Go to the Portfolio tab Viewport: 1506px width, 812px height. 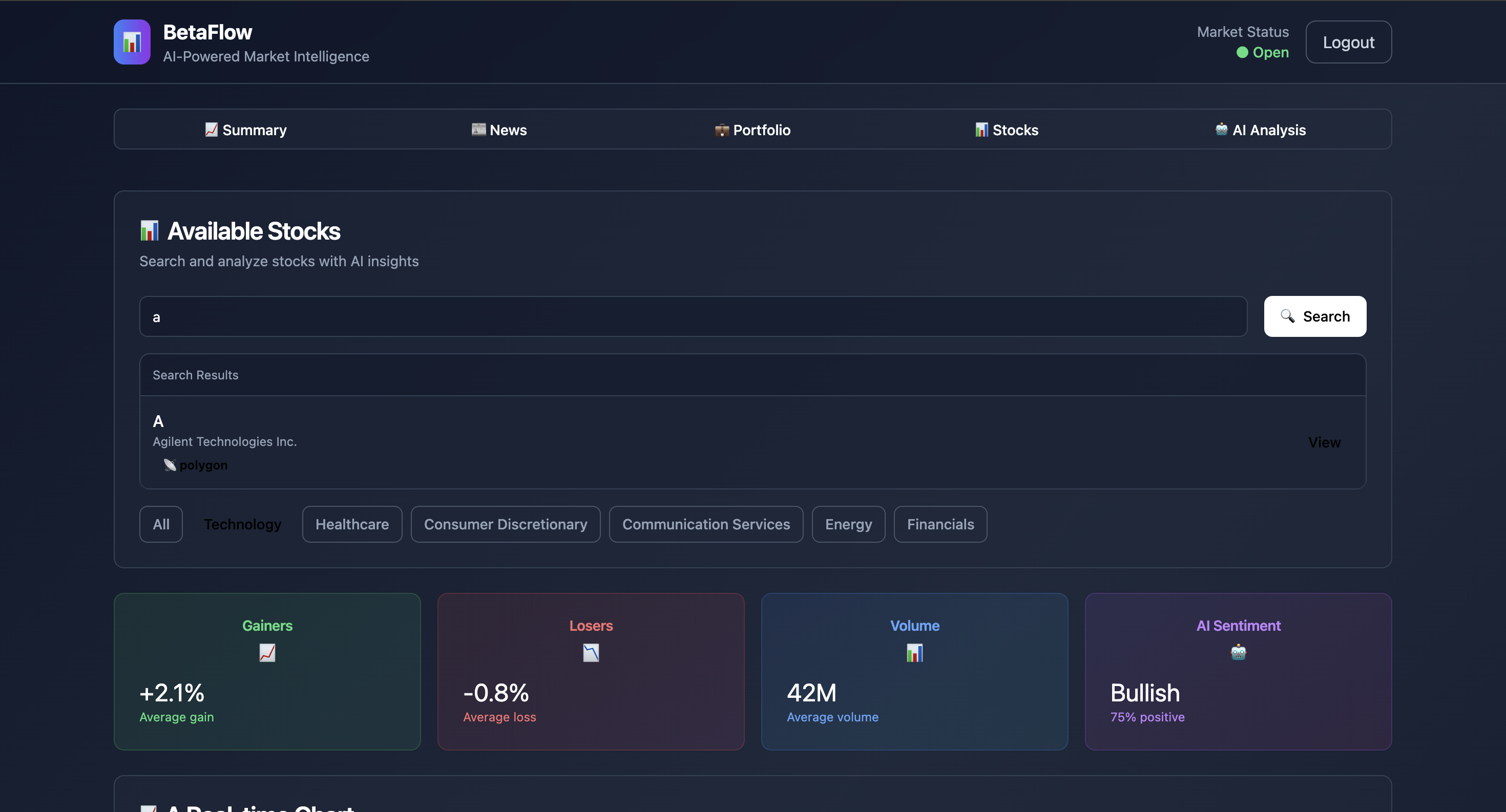(752, 130)
